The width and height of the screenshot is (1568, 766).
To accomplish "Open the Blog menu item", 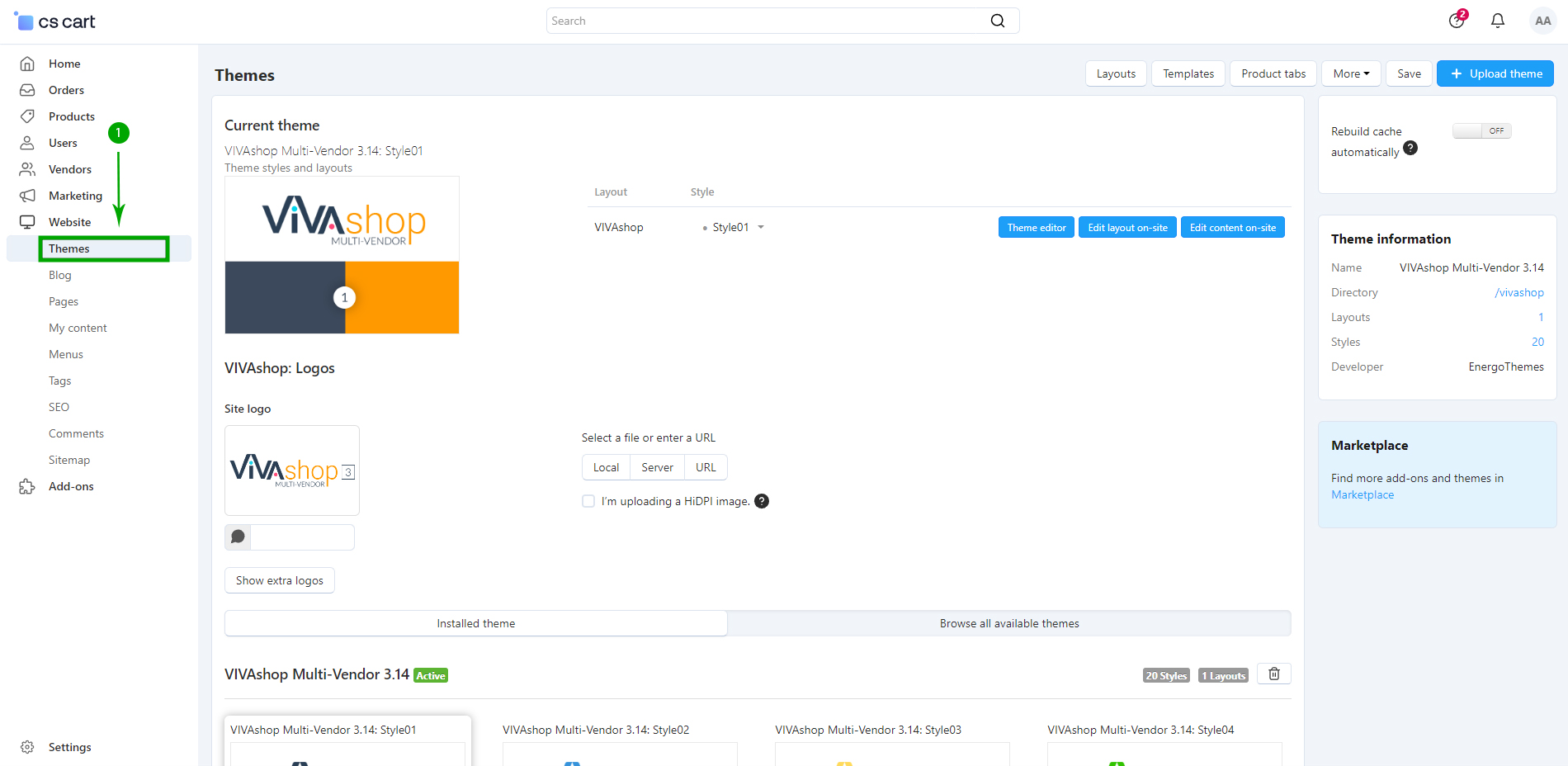I will click(x=60, y=275).
